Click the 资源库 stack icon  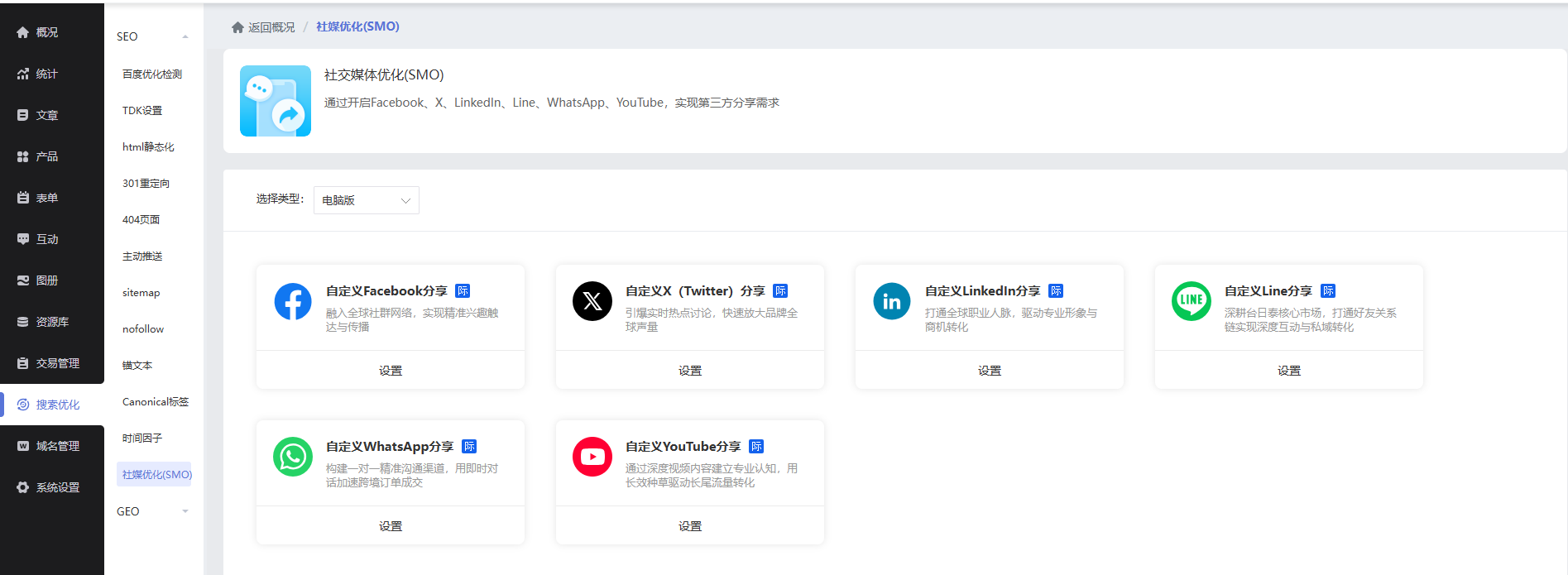point(23,322)
